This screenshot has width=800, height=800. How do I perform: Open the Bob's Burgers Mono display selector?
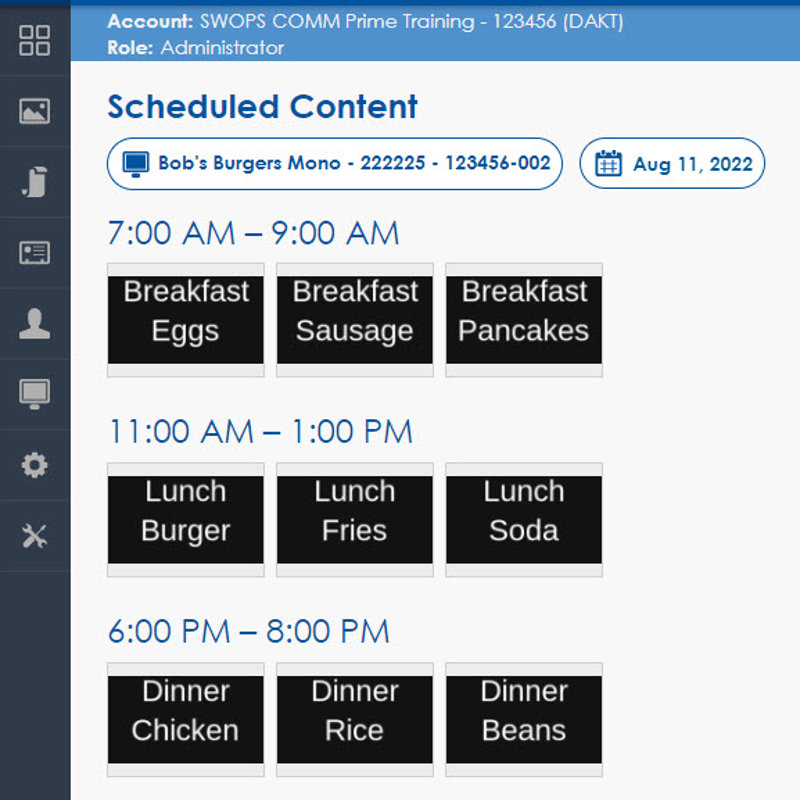[335, 163]
